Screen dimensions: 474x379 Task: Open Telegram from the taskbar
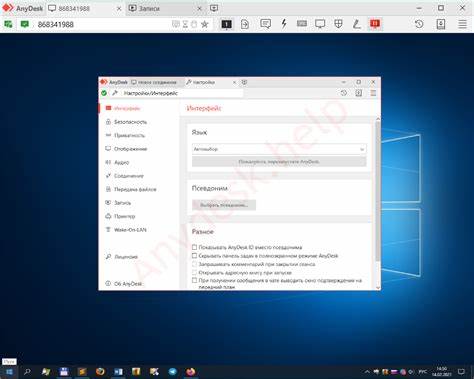click(172, 372)
